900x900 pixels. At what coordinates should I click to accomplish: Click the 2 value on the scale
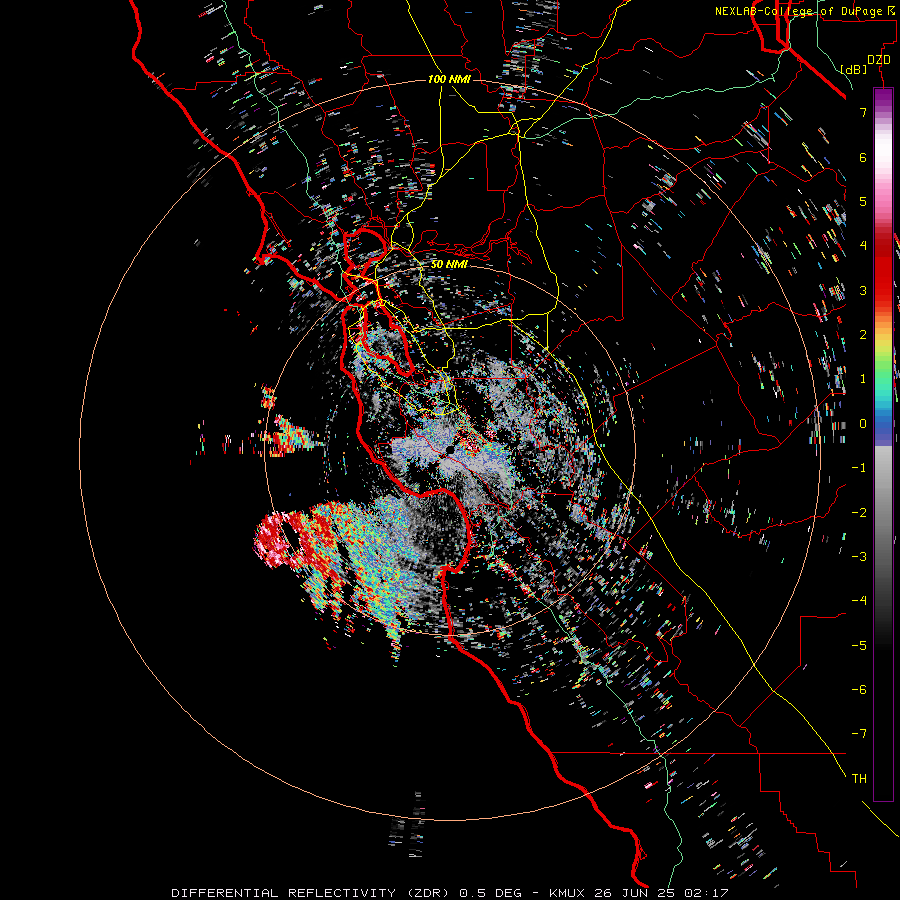coord(863,335)
